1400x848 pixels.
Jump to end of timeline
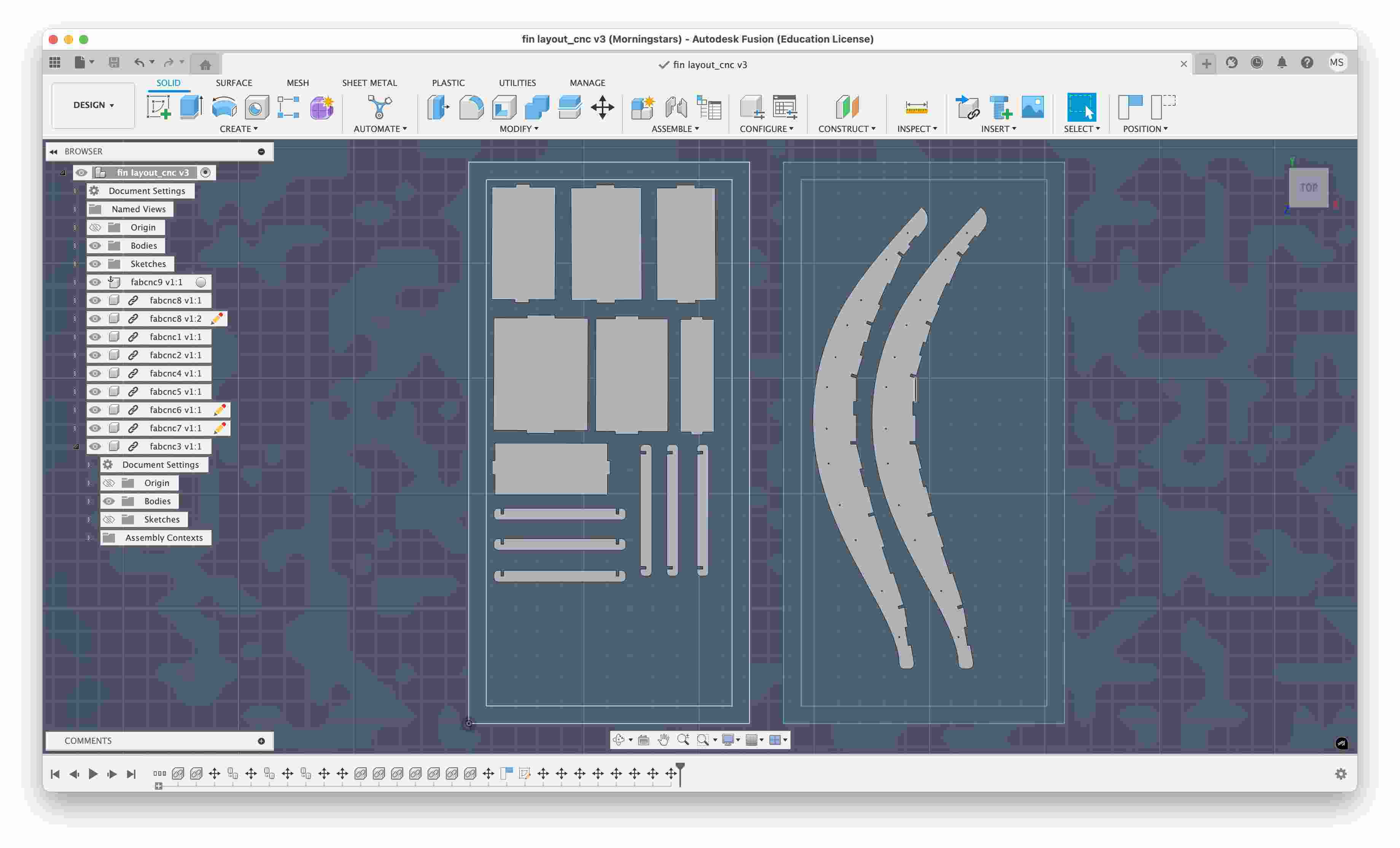click(131, 773)
